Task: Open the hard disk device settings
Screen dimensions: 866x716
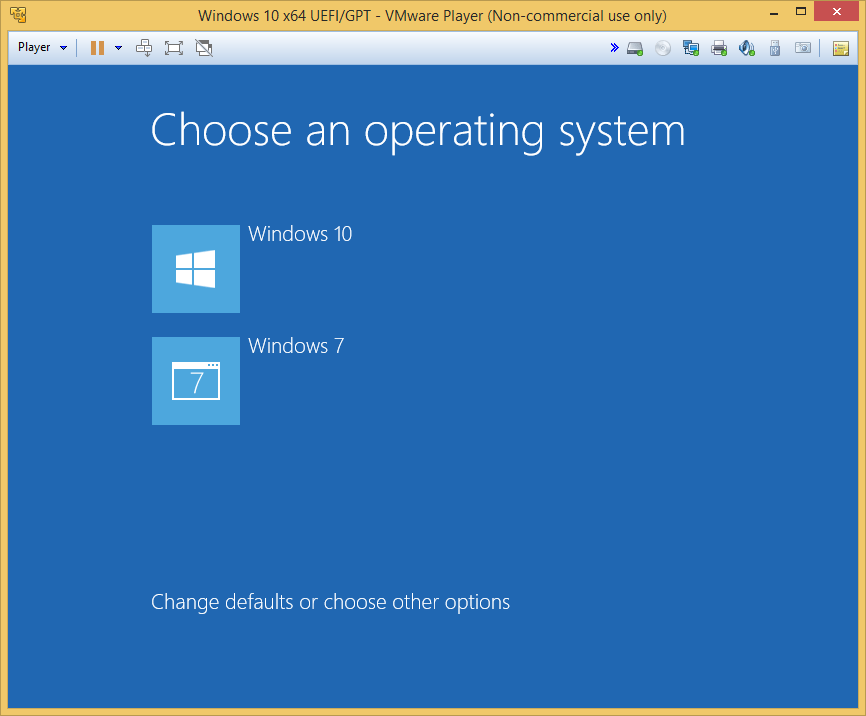Action: click(635, 47)
